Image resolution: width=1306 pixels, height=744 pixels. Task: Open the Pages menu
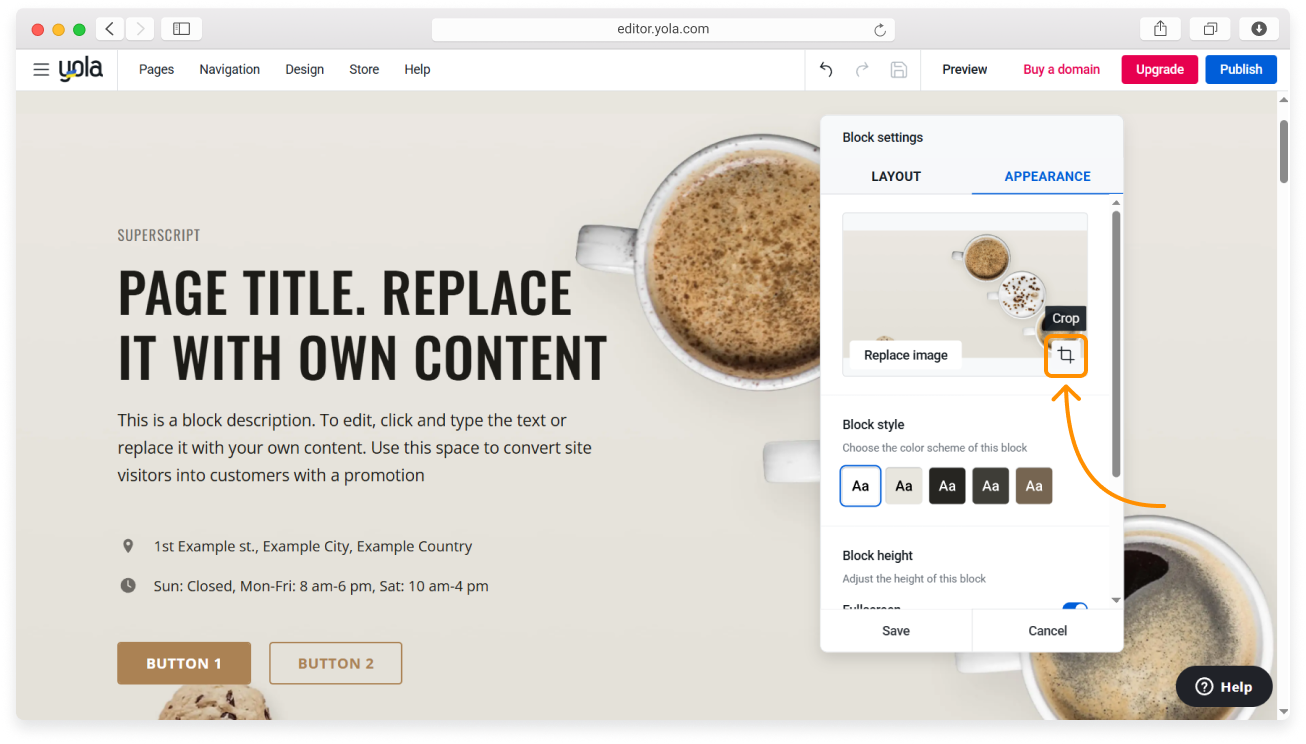click(156, 70)
